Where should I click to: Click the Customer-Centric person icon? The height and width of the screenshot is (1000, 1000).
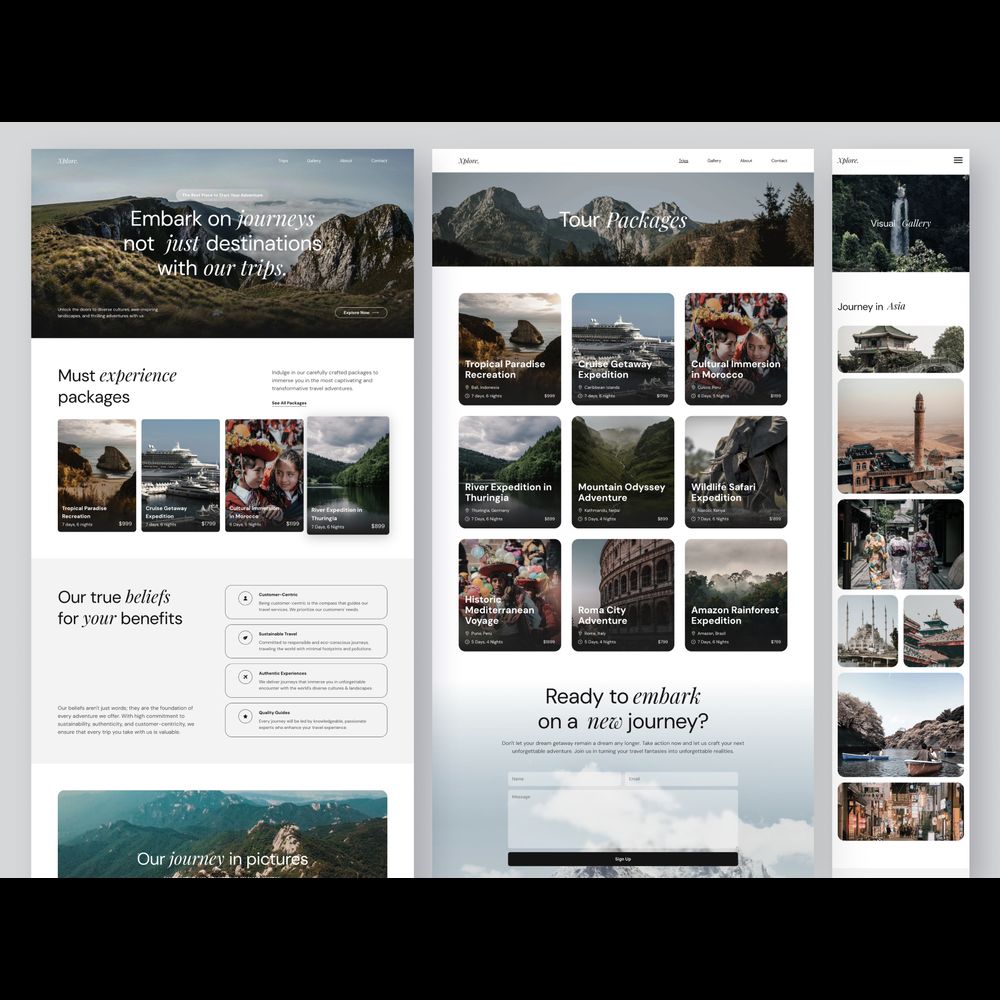[x=245, y=598]
